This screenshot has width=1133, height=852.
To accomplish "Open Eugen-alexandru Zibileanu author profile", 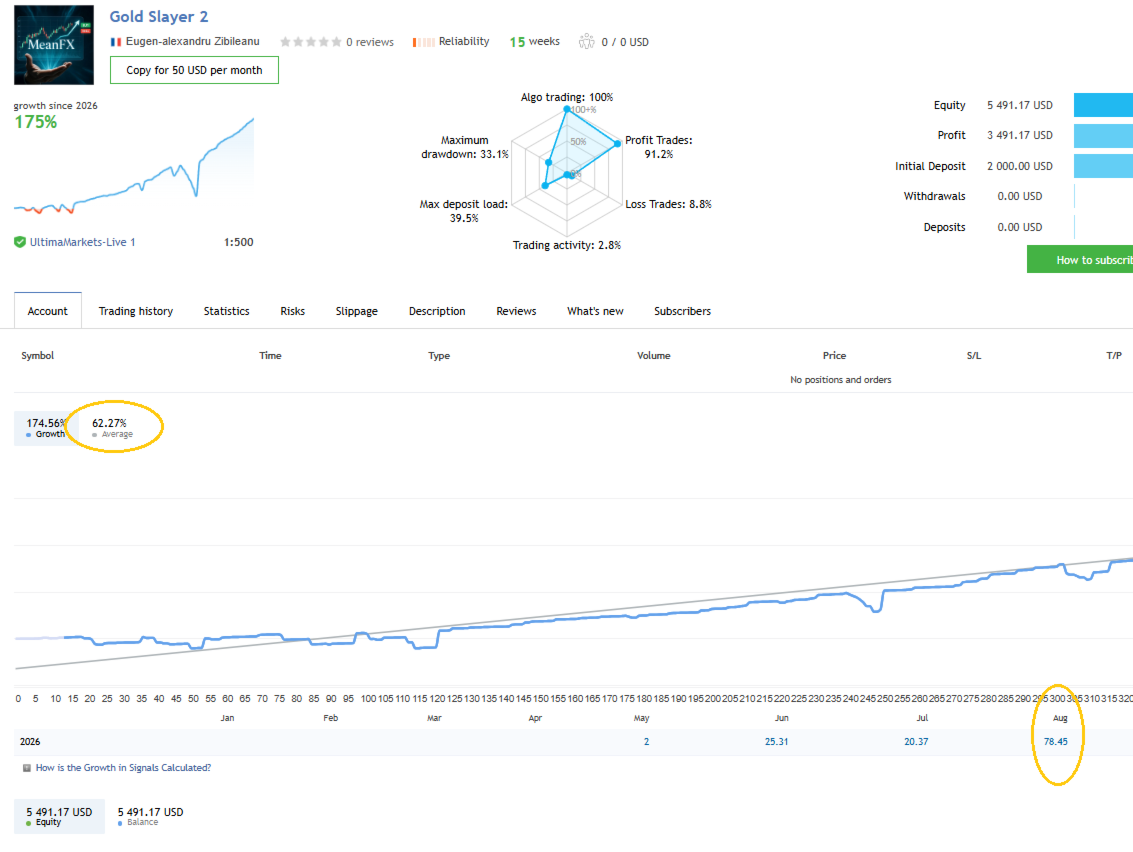I will pyautogui.click(x=192, y=41).
